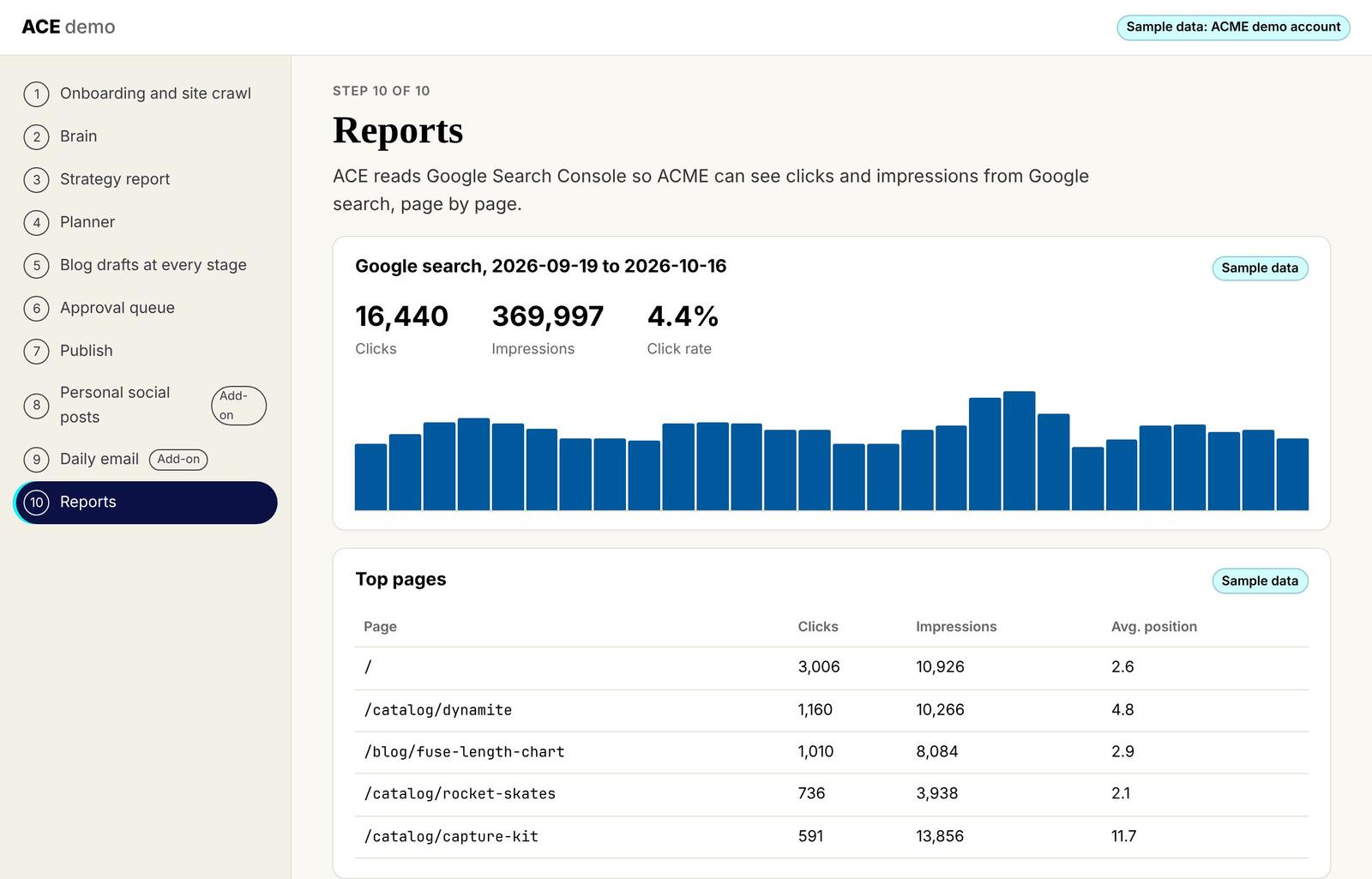
Task: Go to the Approval queue step
Action: pos(146,308)
